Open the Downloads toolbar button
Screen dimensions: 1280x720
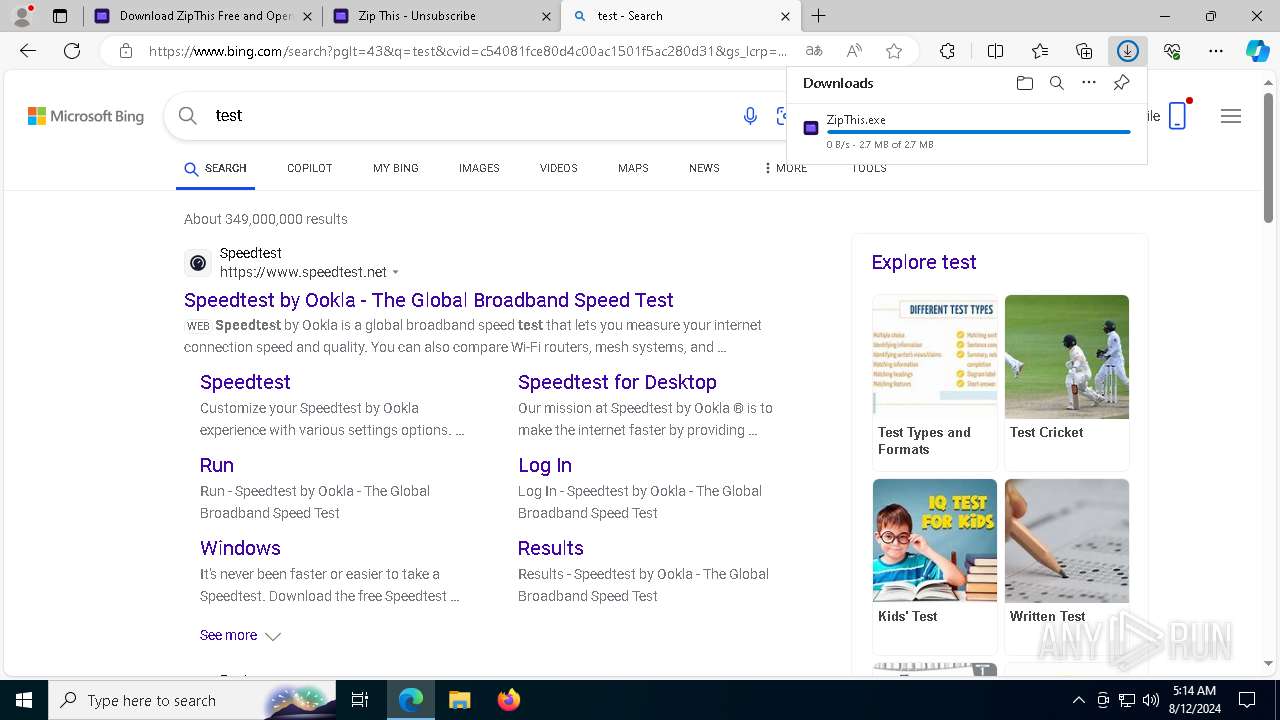[x=1128, y=51]
